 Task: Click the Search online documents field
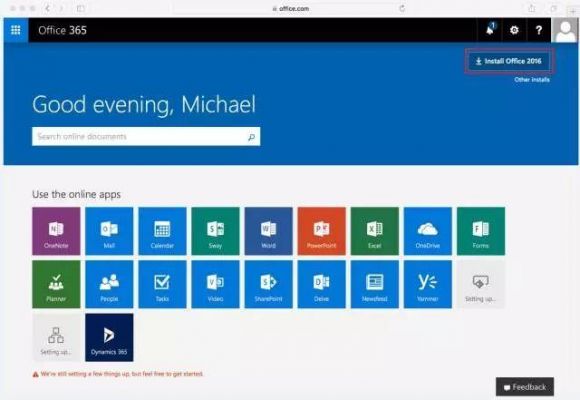point(146,137)
